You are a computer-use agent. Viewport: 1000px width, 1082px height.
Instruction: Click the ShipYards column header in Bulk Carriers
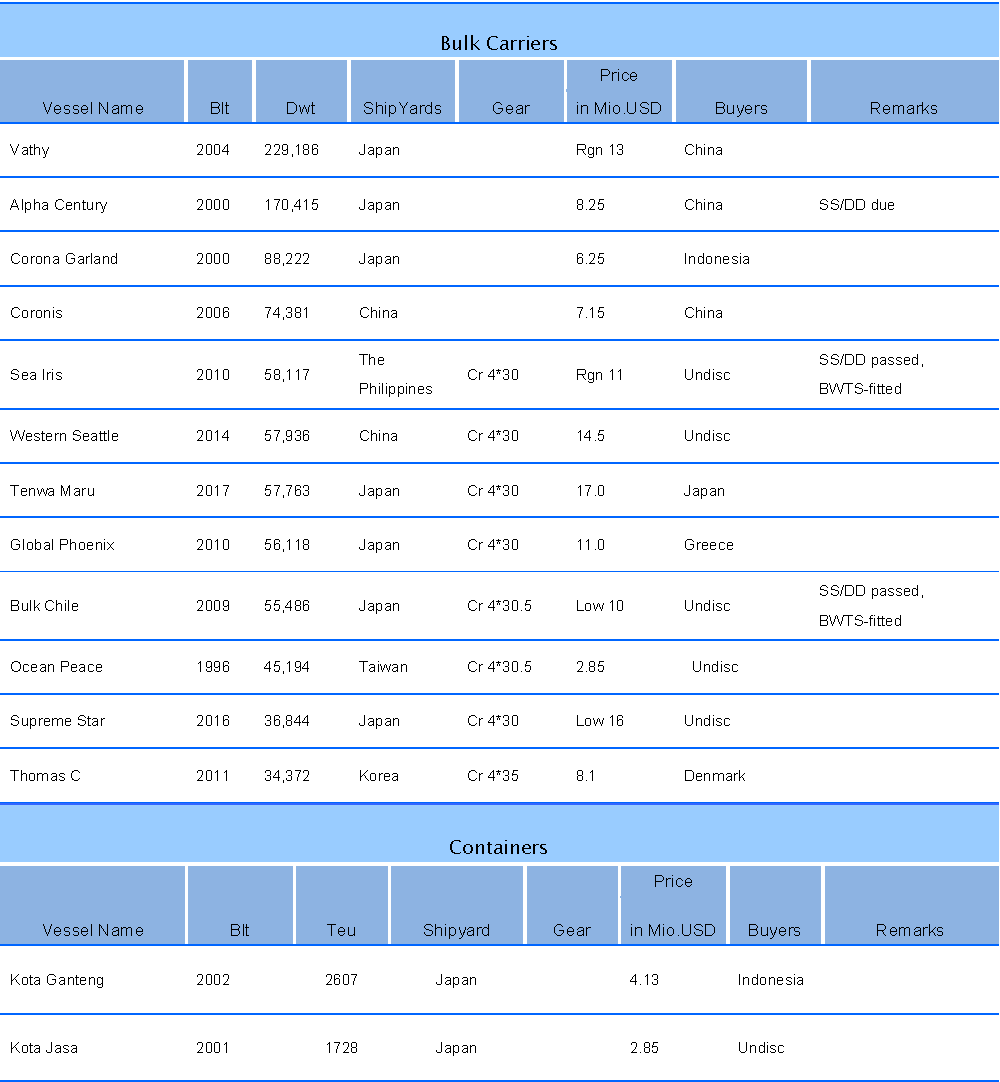pyautogui.click(x=402, y=108)
